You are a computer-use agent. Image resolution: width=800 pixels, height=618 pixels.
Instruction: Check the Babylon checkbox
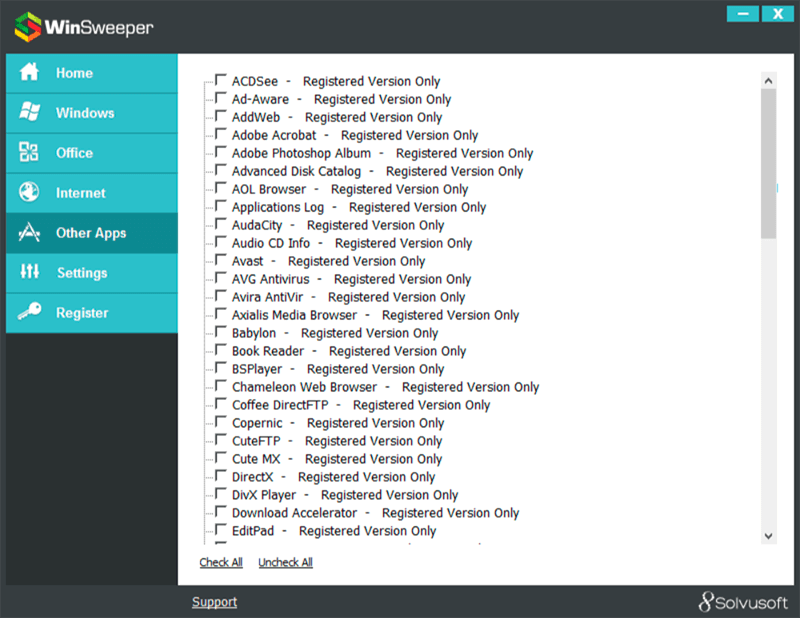coord(220,332)
